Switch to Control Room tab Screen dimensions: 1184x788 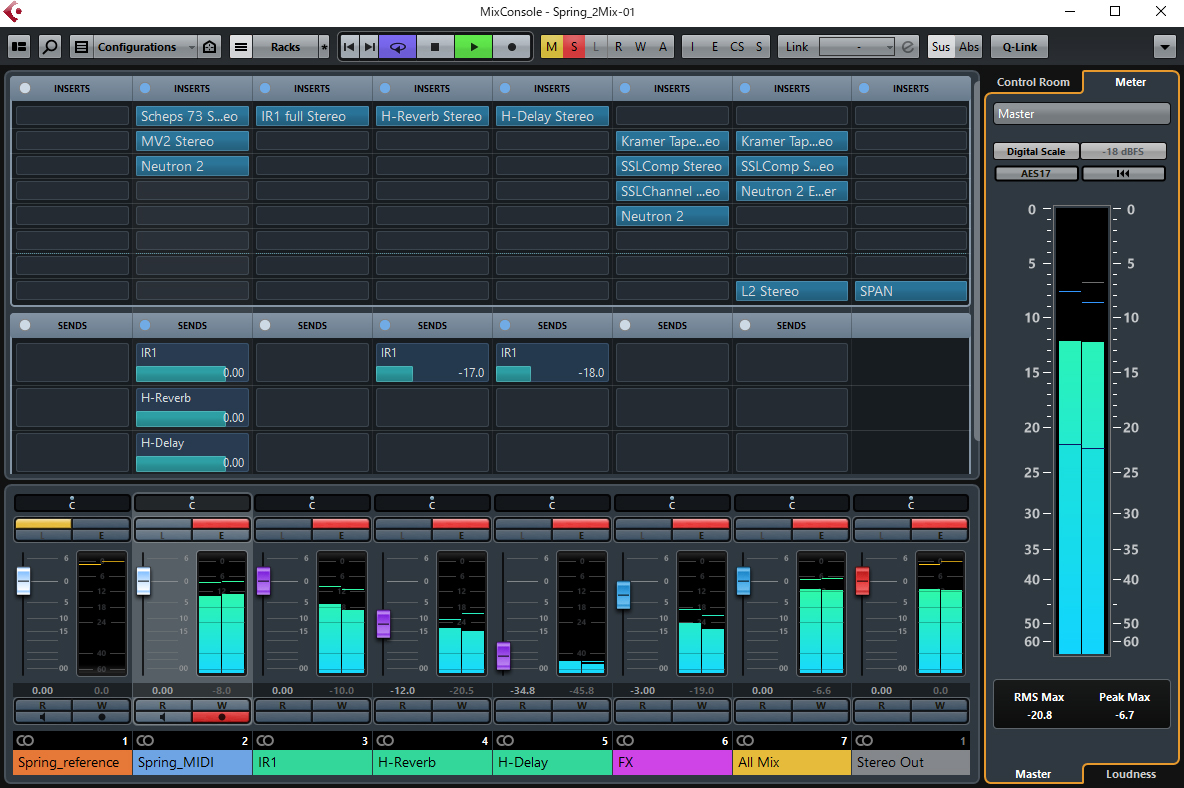point(1033,82)
